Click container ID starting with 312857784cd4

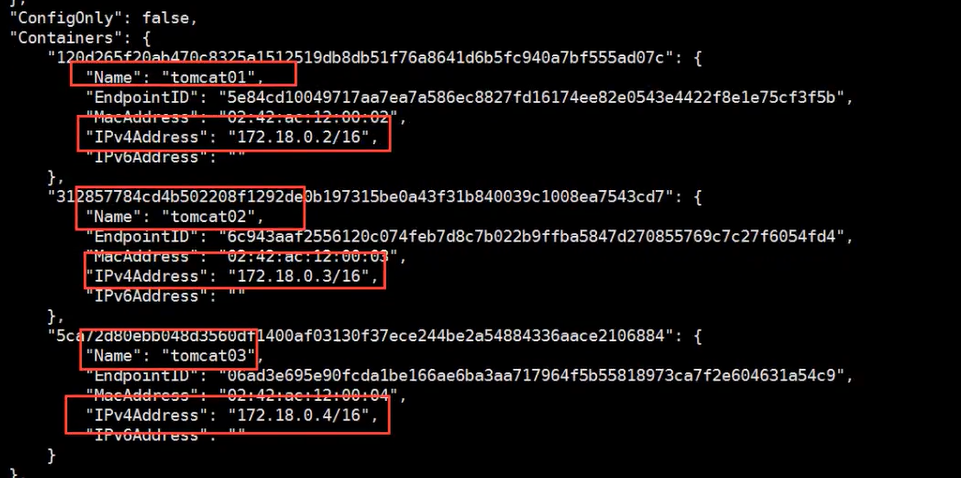361,197
